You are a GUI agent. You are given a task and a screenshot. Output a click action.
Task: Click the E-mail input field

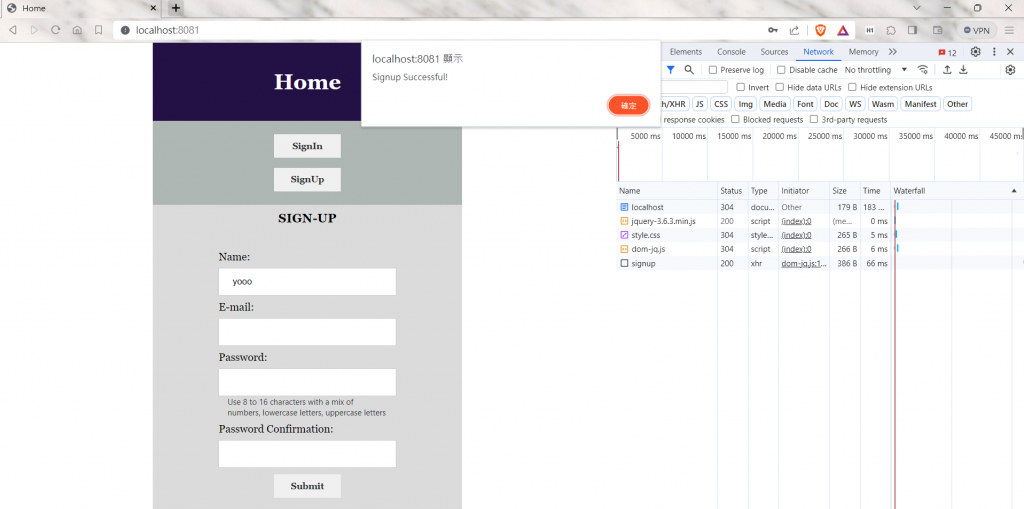point(307,332)
